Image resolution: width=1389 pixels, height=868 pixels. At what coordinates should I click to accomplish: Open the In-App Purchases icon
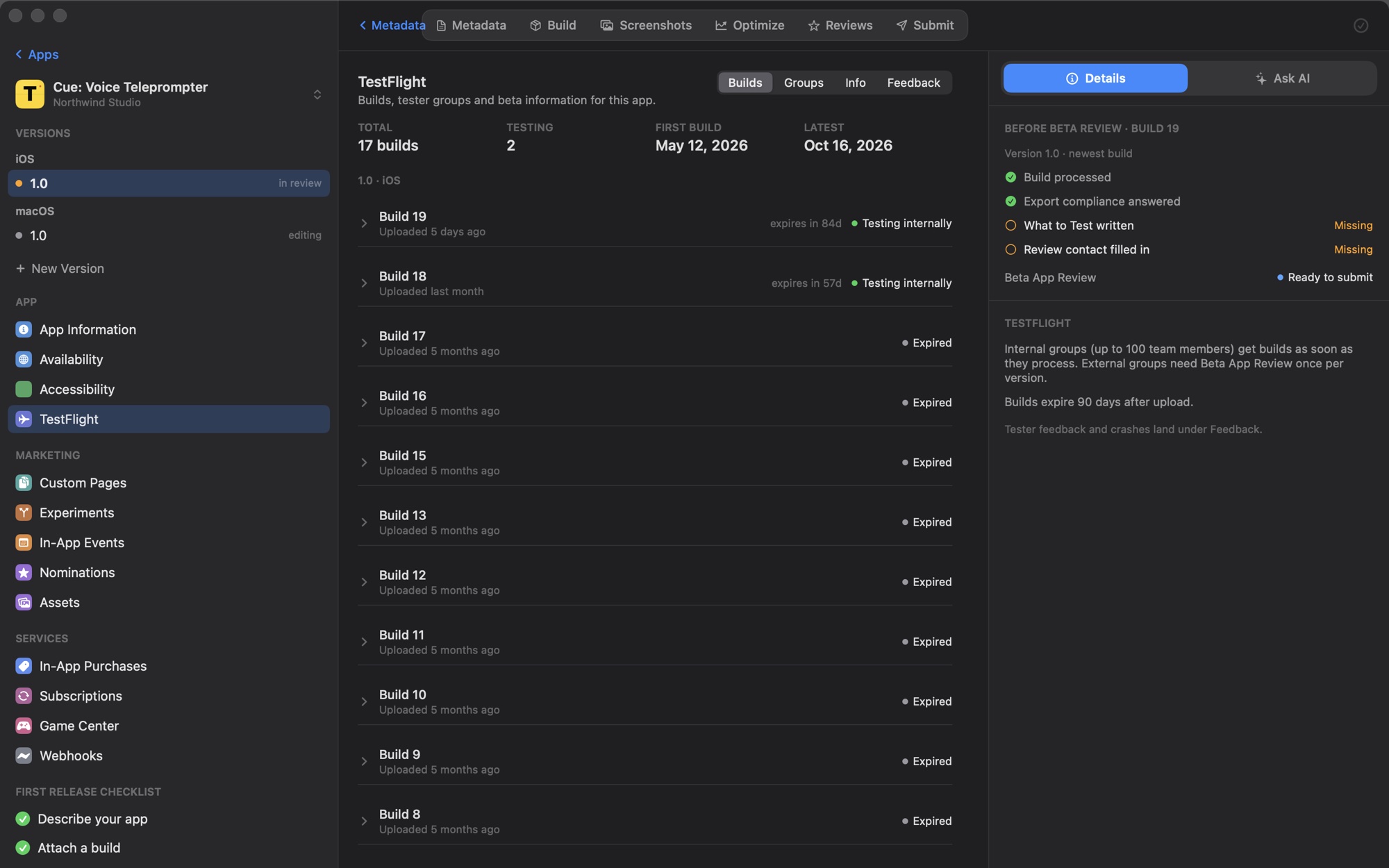pos(24,666)
